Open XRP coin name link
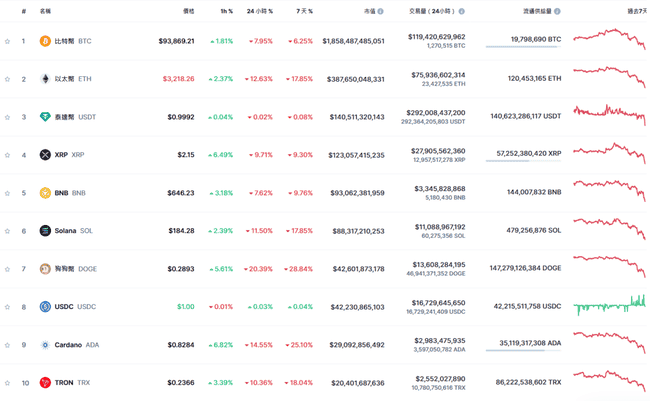The height and width of the screenshot is (401, 650). point(69,155)
